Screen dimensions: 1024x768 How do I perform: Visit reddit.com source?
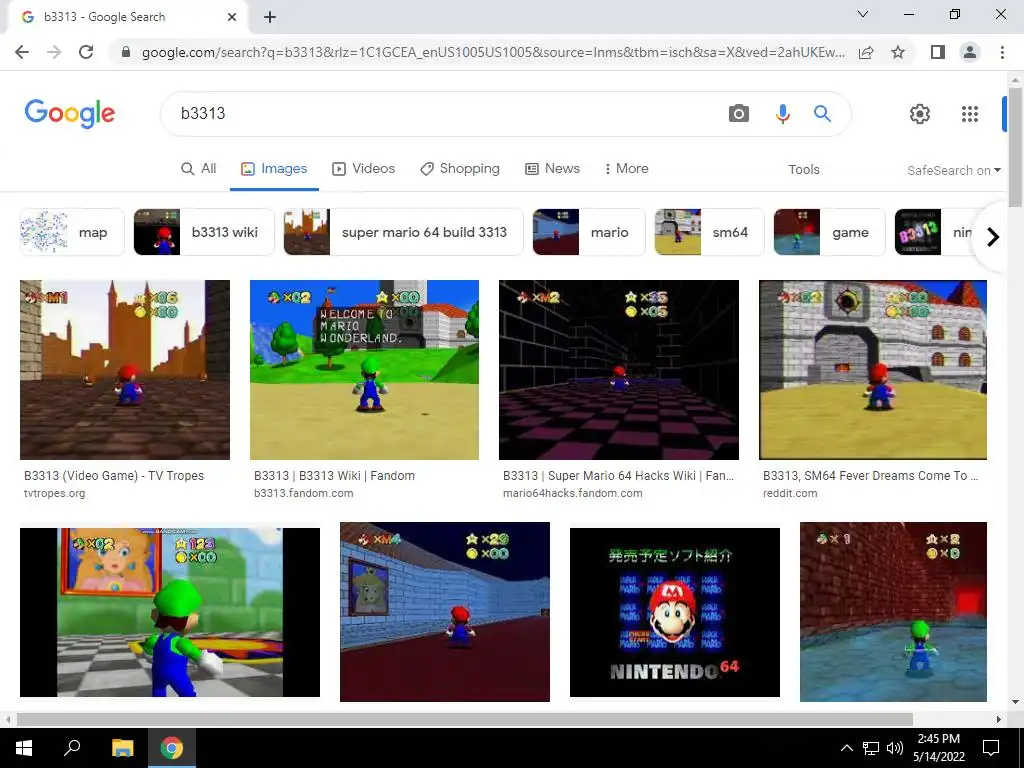point(790,493)
